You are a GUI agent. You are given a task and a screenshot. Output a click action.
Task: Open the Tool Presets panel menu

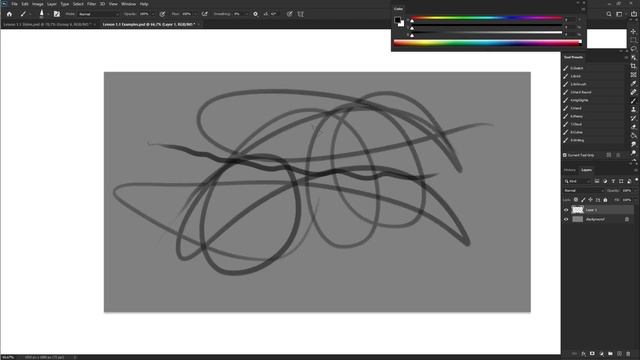tap(626, 57)
